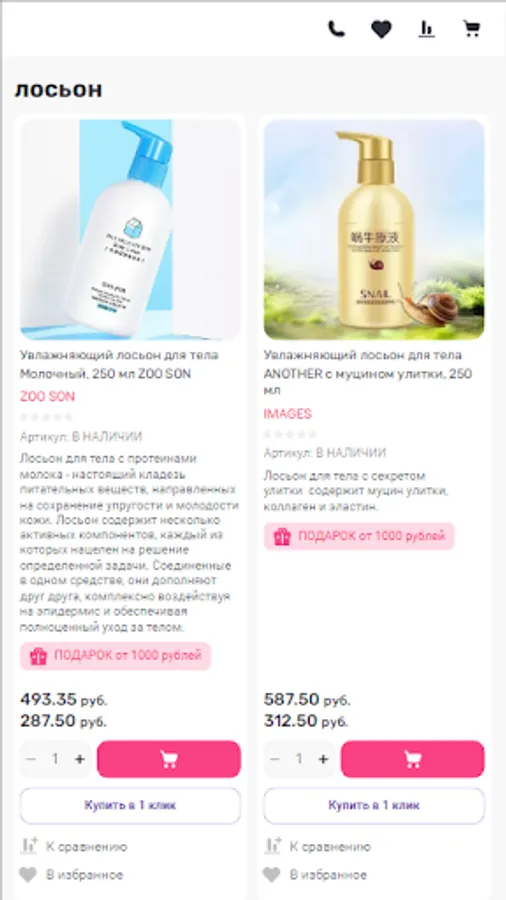Image resolution: width=506 pixels, height=900 pixels.
Task: Click 'Купить в 1 клик' for snail lotion
Action: click(374, 805)
